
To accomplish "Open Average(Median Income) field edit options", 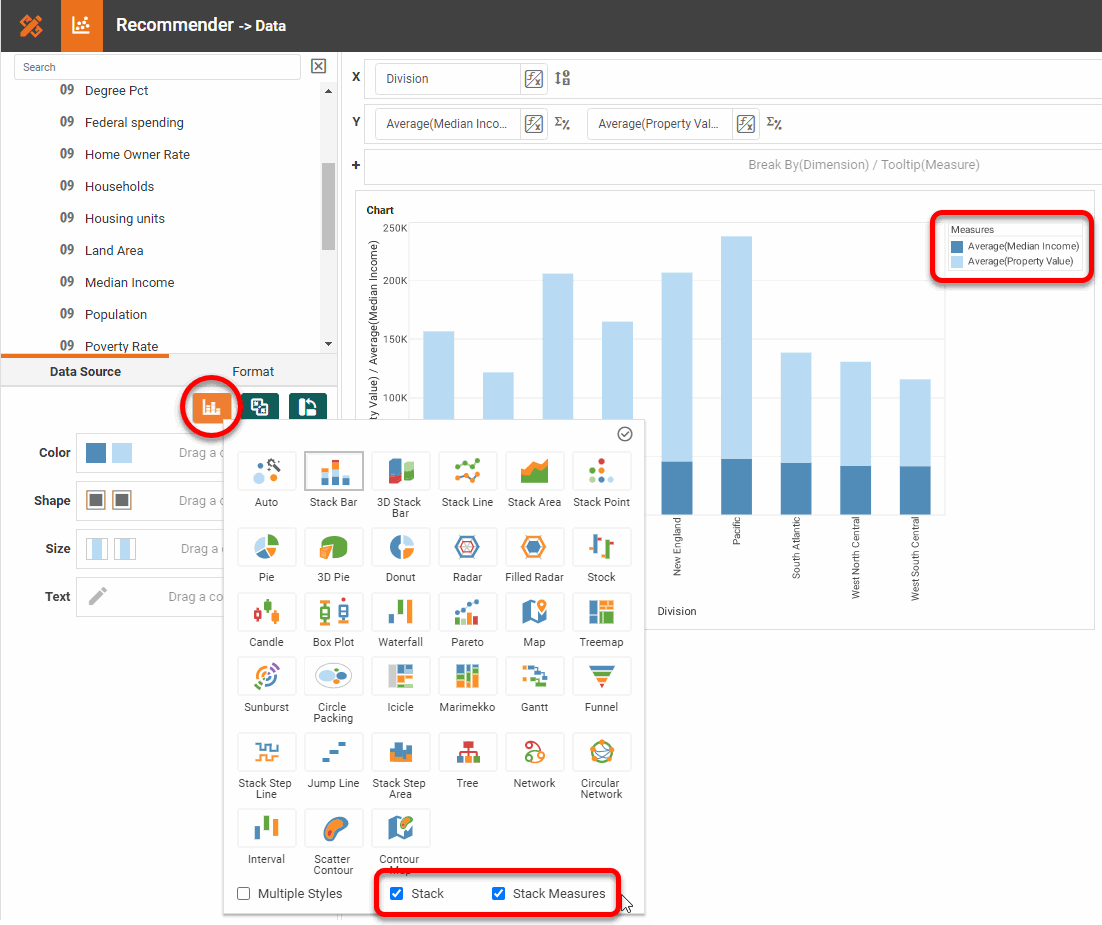I will [534, 124].
